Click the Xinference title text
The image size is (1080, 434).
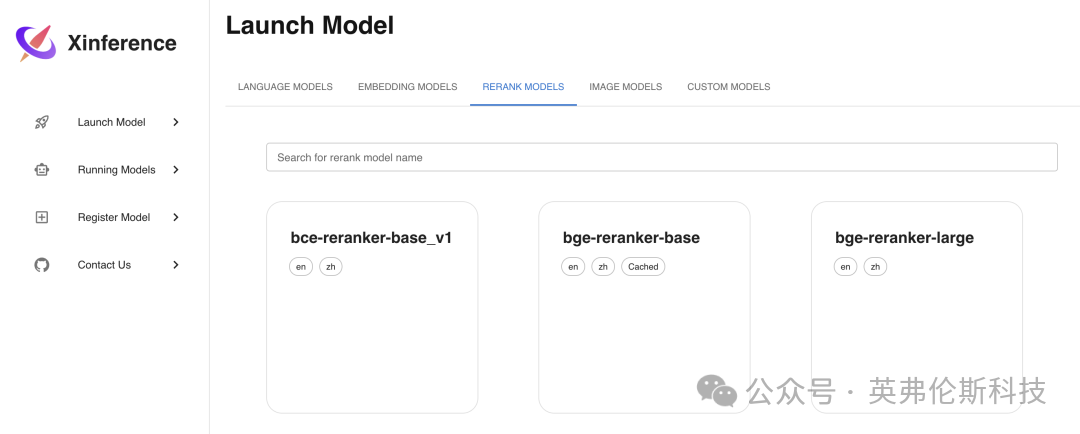122,43
